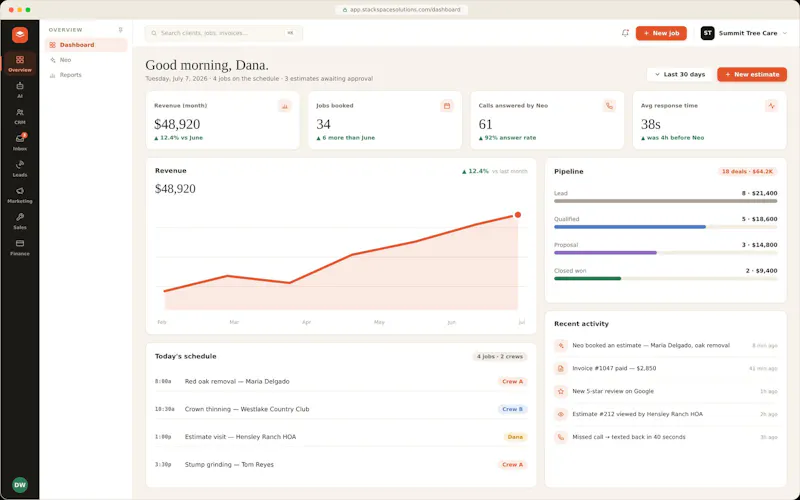Click Missed call texted back in 40 seconds
Image resolution: width=800 pixels, height=500 pixels.
(x=629, y=437)
